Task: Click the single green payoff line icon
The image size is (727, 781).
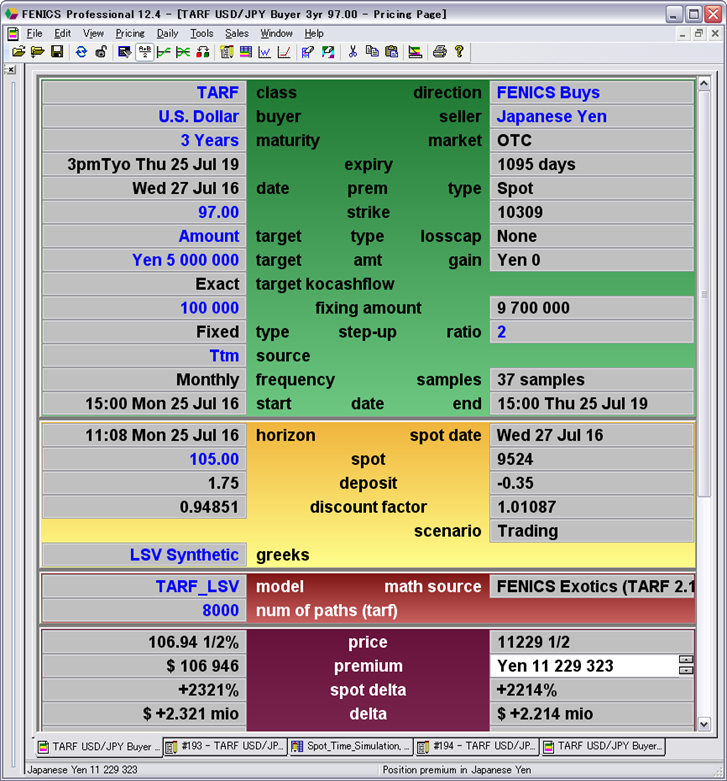Action: pyautogui.click(x=163, y=52)
